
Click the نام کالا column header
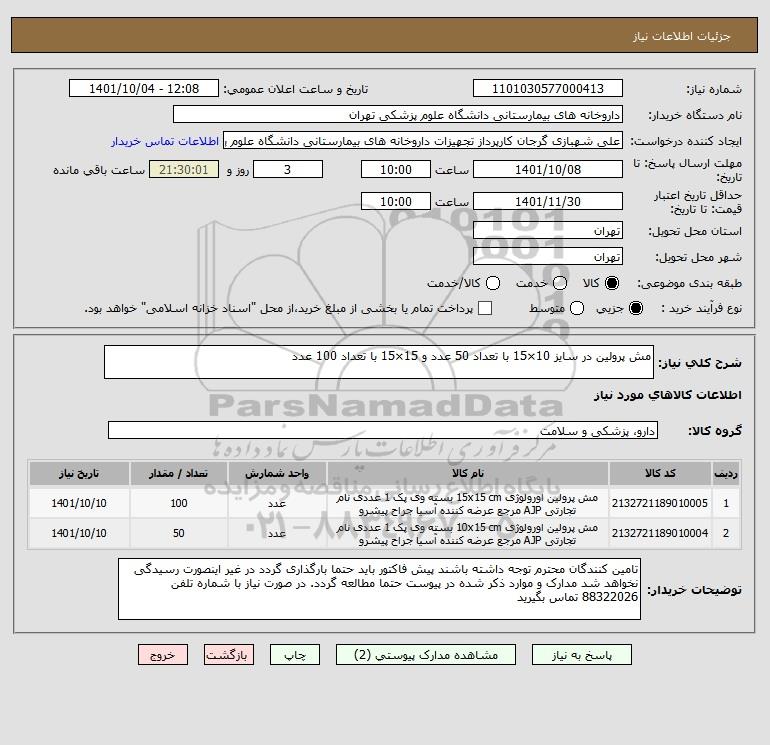[468, 473]
